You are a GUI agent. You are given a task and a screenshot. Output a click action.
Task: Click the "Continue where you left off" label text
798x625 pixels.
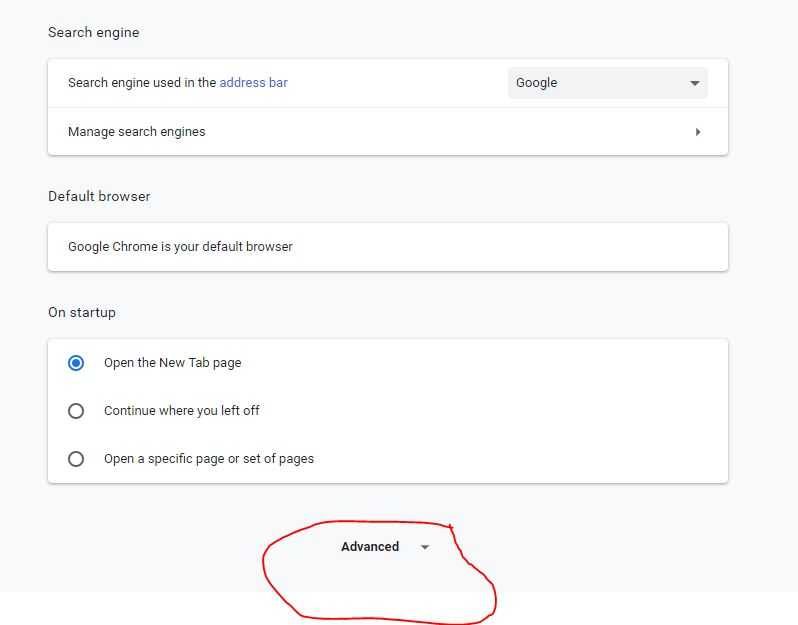(181, 411)
